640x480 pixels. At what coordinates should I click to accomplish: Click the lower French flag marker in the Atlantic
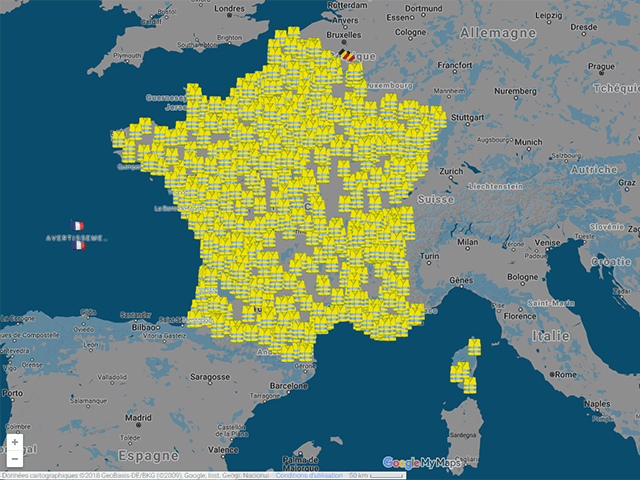click(79, 245)
